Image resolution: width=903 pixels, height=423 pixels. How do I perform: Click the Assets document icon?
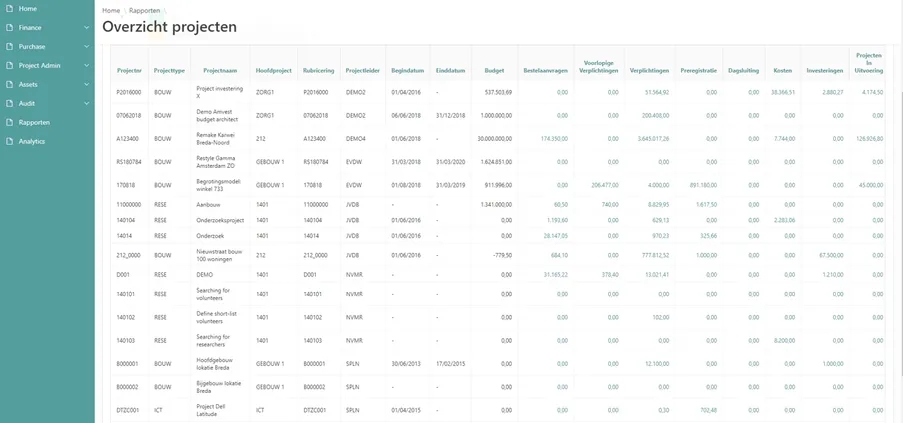click(9, 85)
